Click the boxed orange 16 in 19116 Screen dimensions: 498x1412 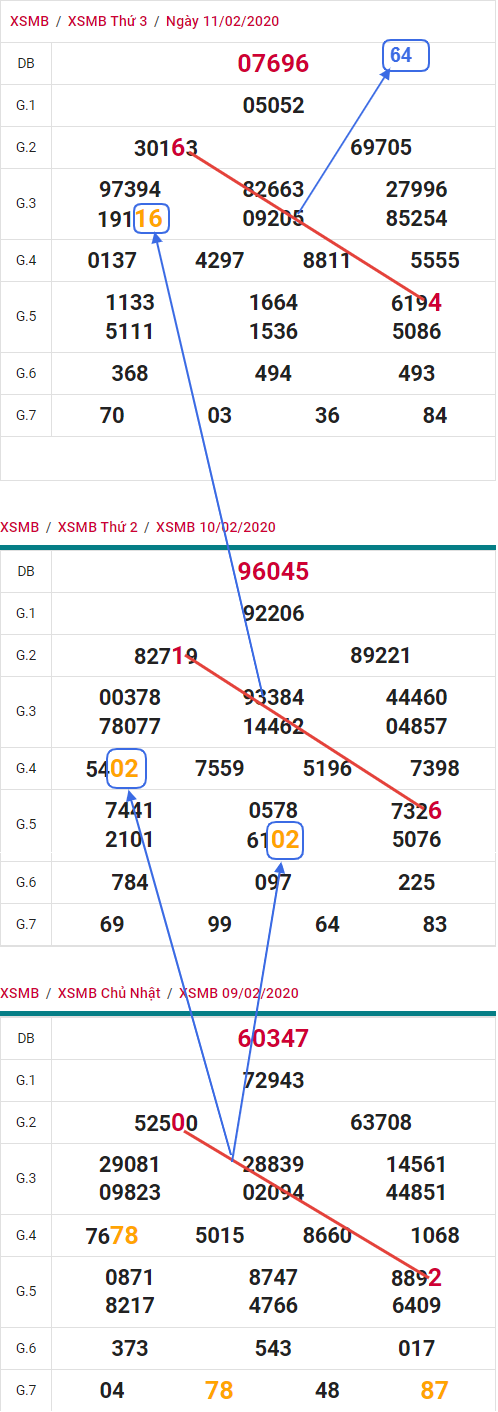pyautogui.click(x=151, y=218)
